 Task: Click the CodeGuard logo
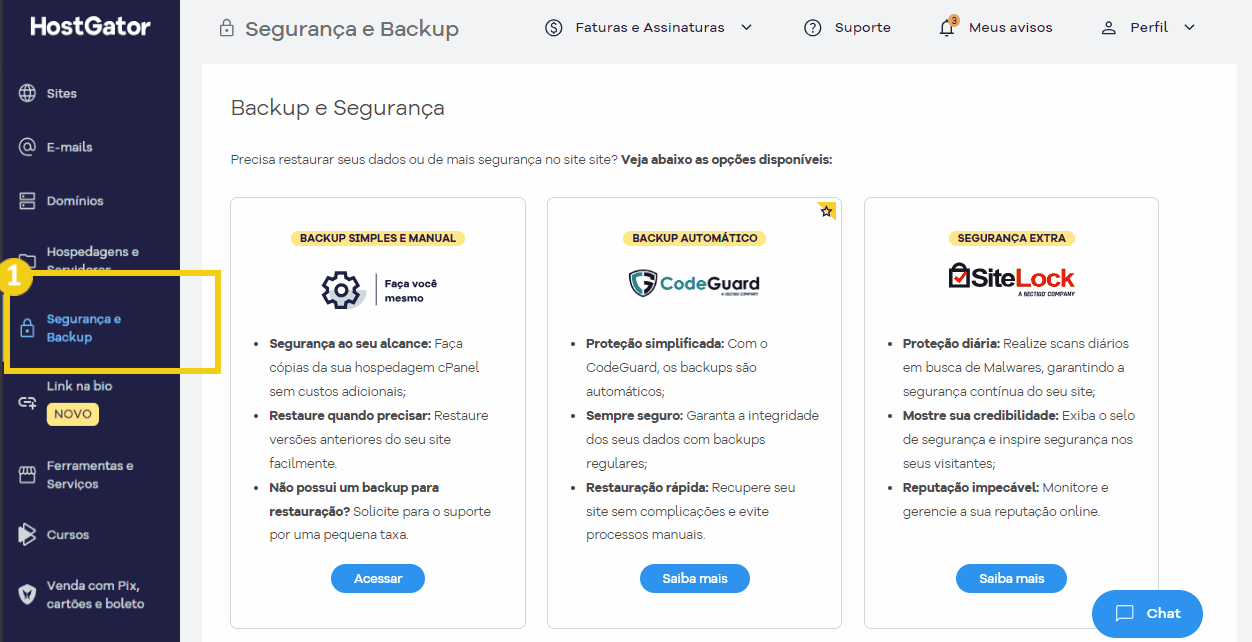(694, 283)
